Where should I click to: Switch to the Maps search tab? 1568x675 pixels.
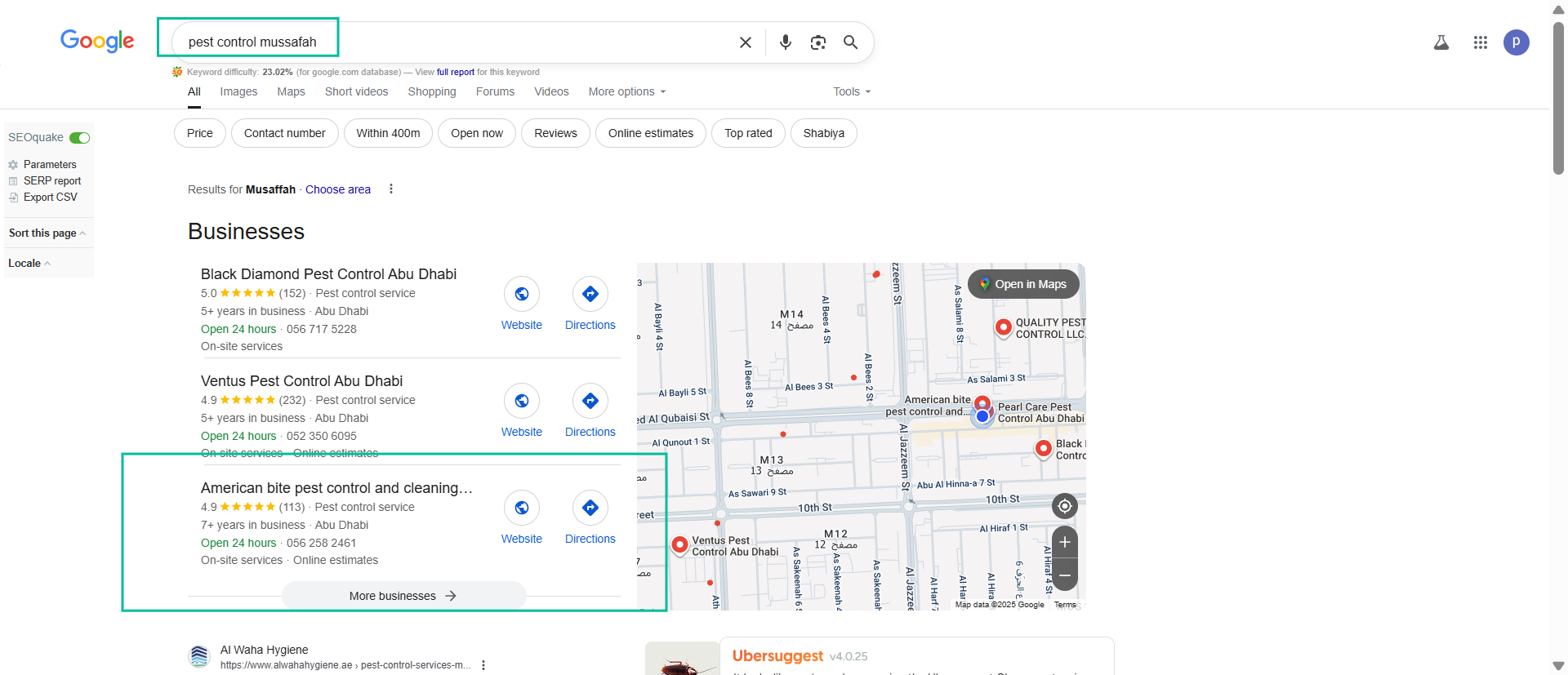coord(291,91)
